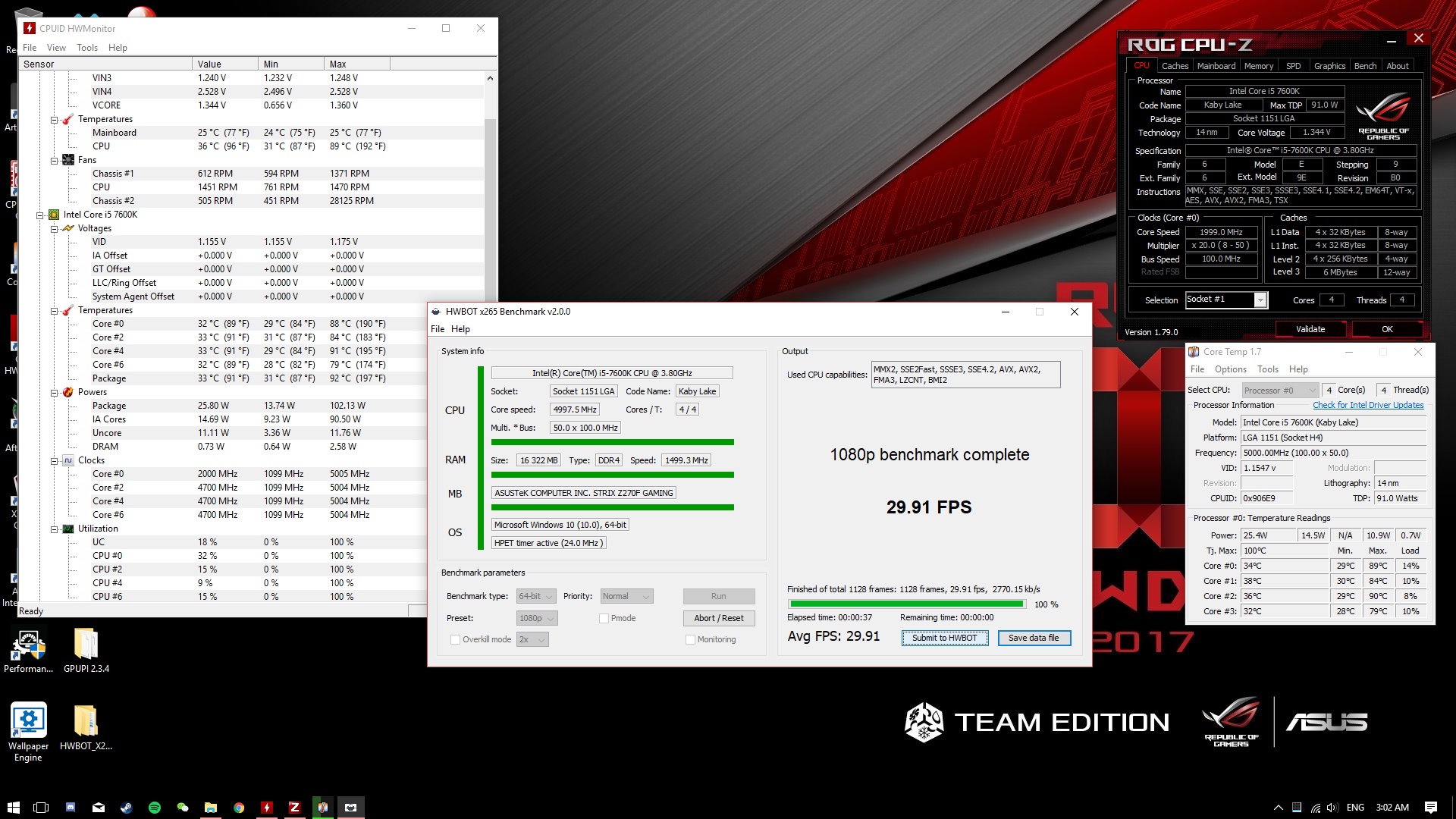The image size is (1456, 819).
Task: Open the Overkill mode 2x dropdown
Action: coord(532,639)
